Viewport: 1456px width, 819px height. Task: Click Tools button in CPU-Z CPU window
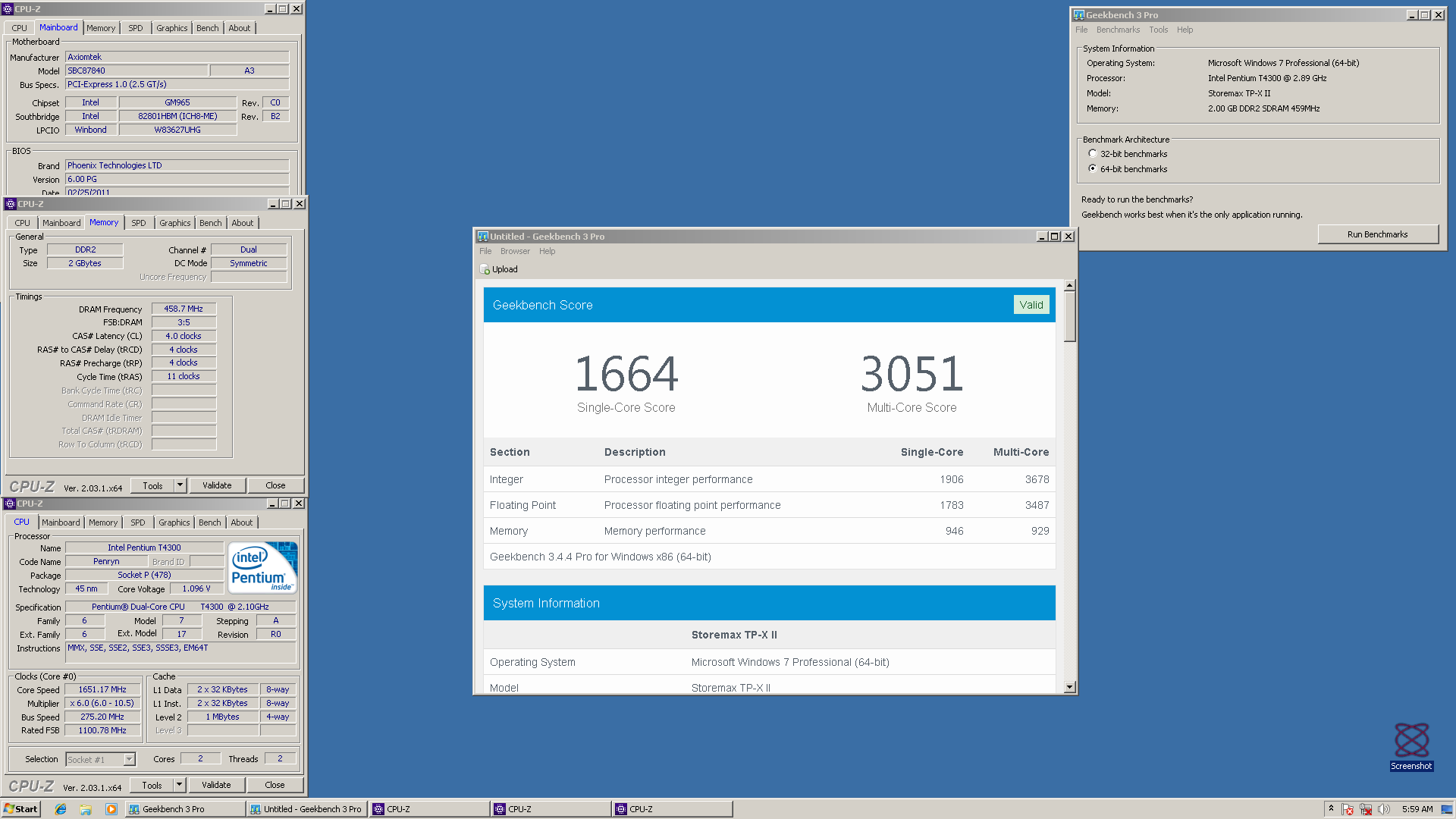point(152,785)
